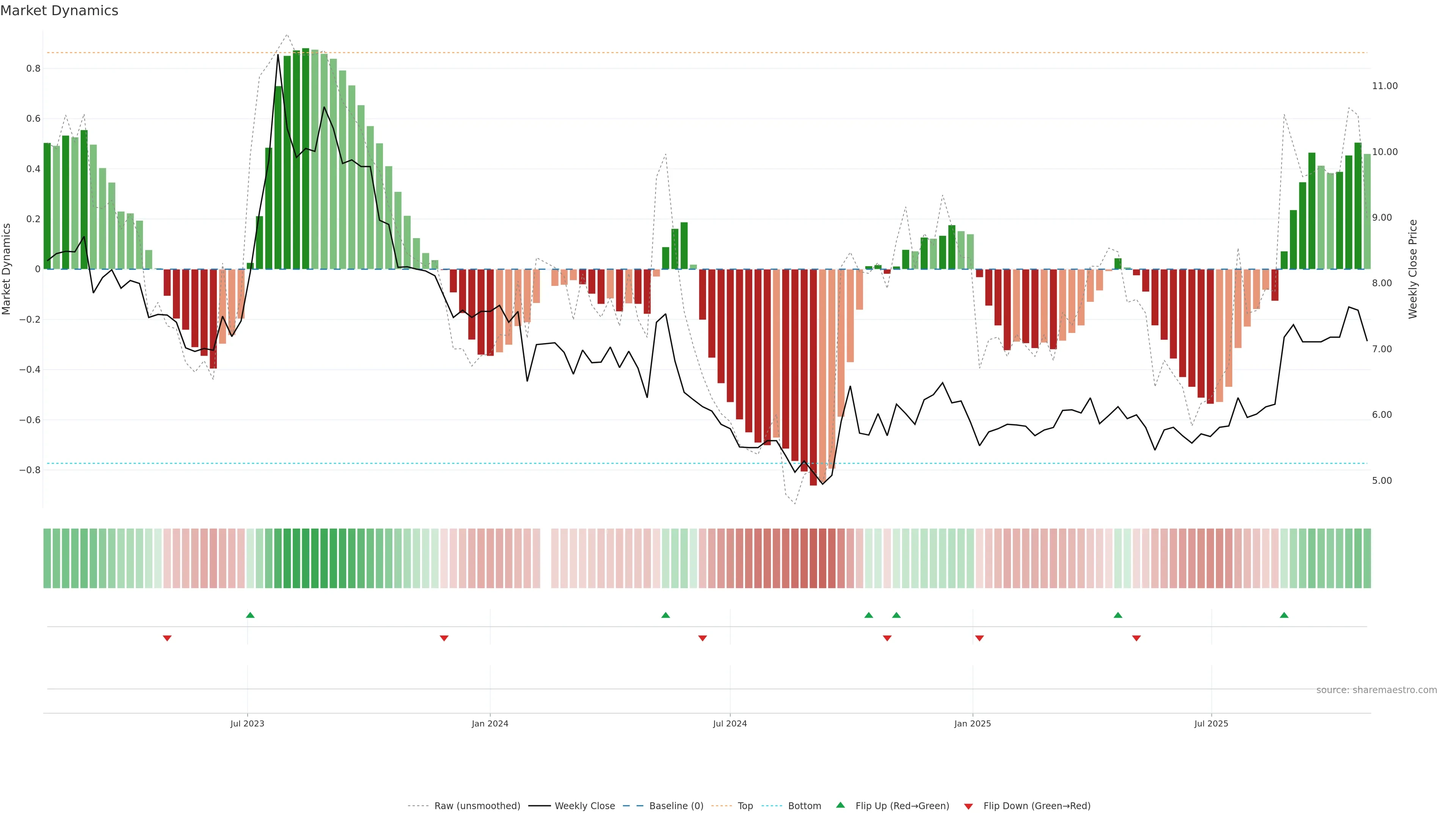The height and width of the screenshot is (819, 1456).
Task: Click the red flip-down marker just before Jul 2024
Action: point(703,638)
